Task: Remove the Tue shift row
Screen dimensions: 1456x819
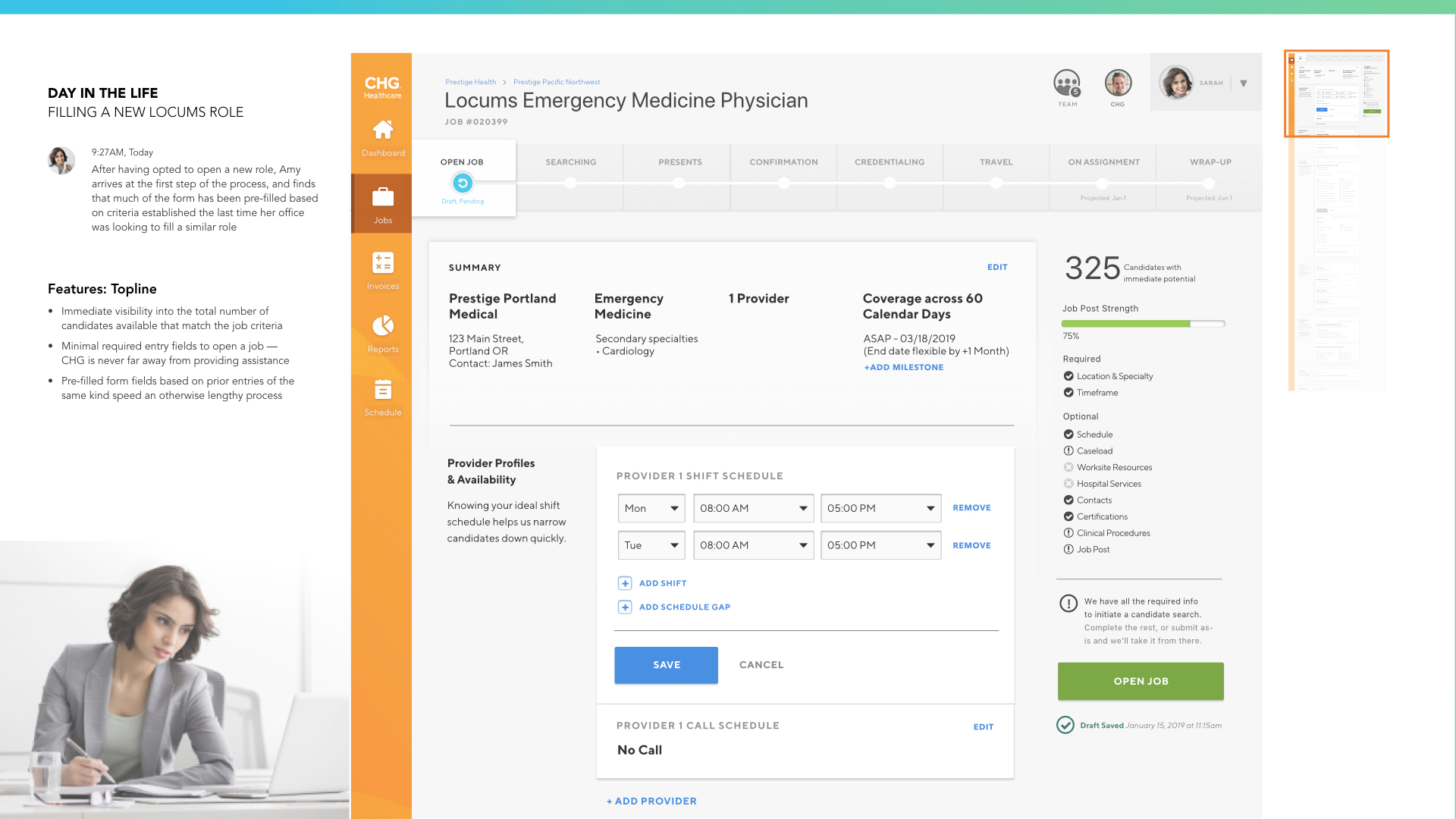Action: 971,545
